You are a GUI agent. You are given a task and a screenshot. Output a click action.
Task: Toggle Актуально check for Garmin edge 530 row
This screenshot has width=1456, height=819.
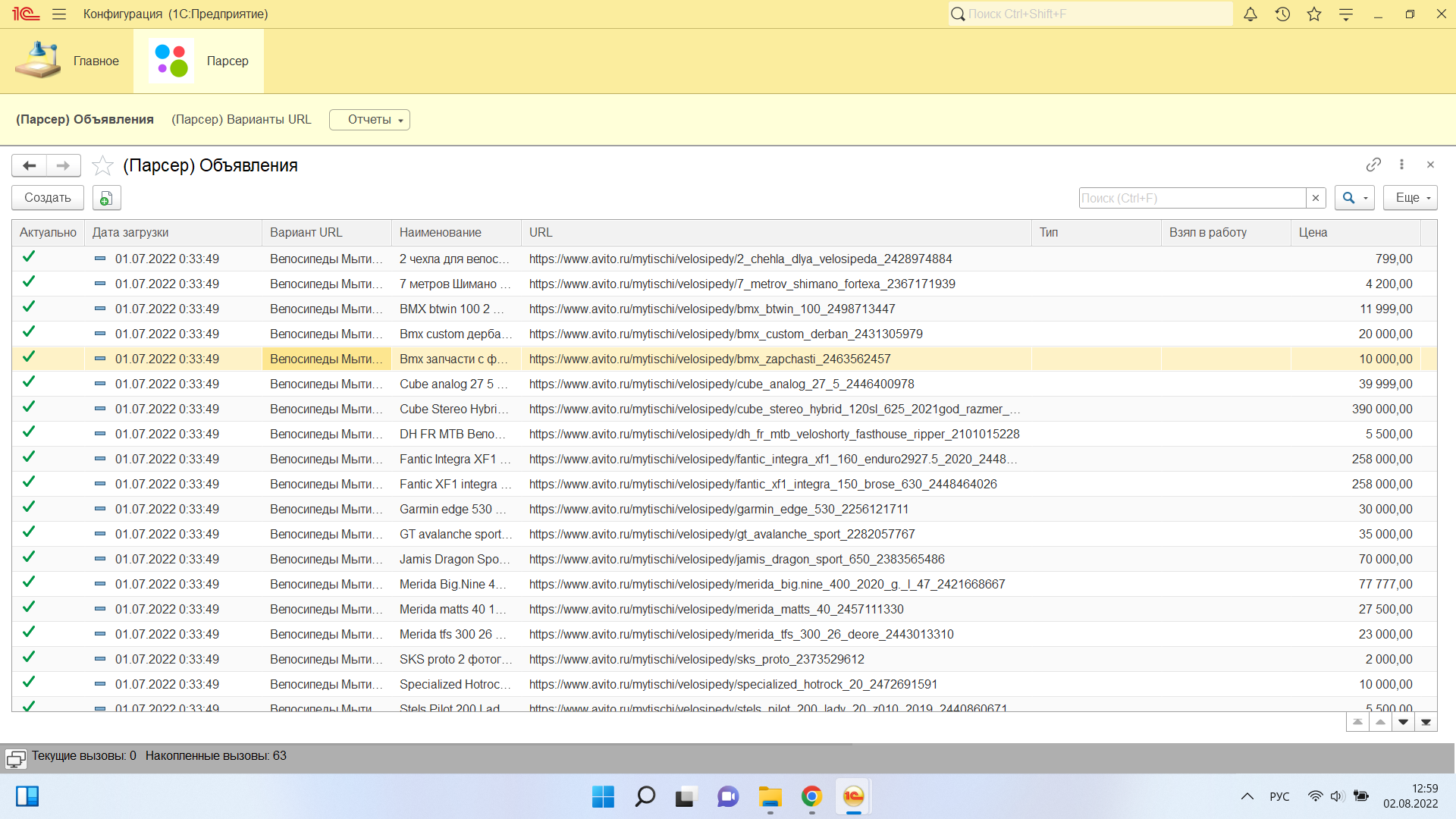(29, 507)
